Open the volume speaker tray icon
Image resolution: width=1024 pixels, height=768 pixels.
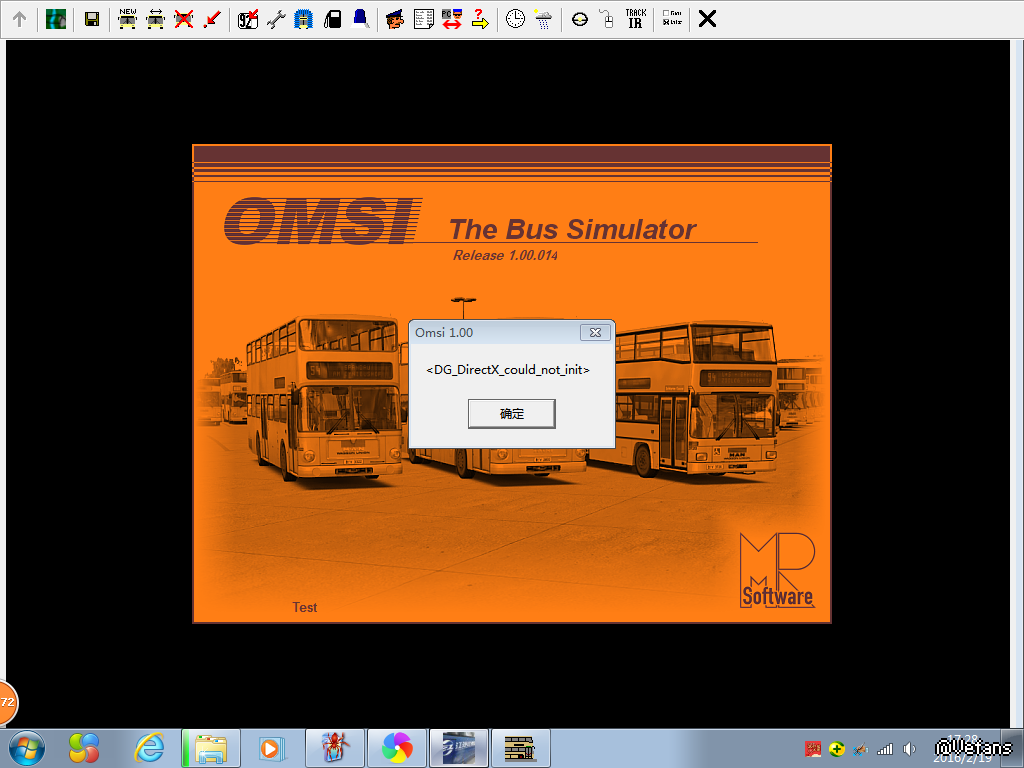(909, 749)
